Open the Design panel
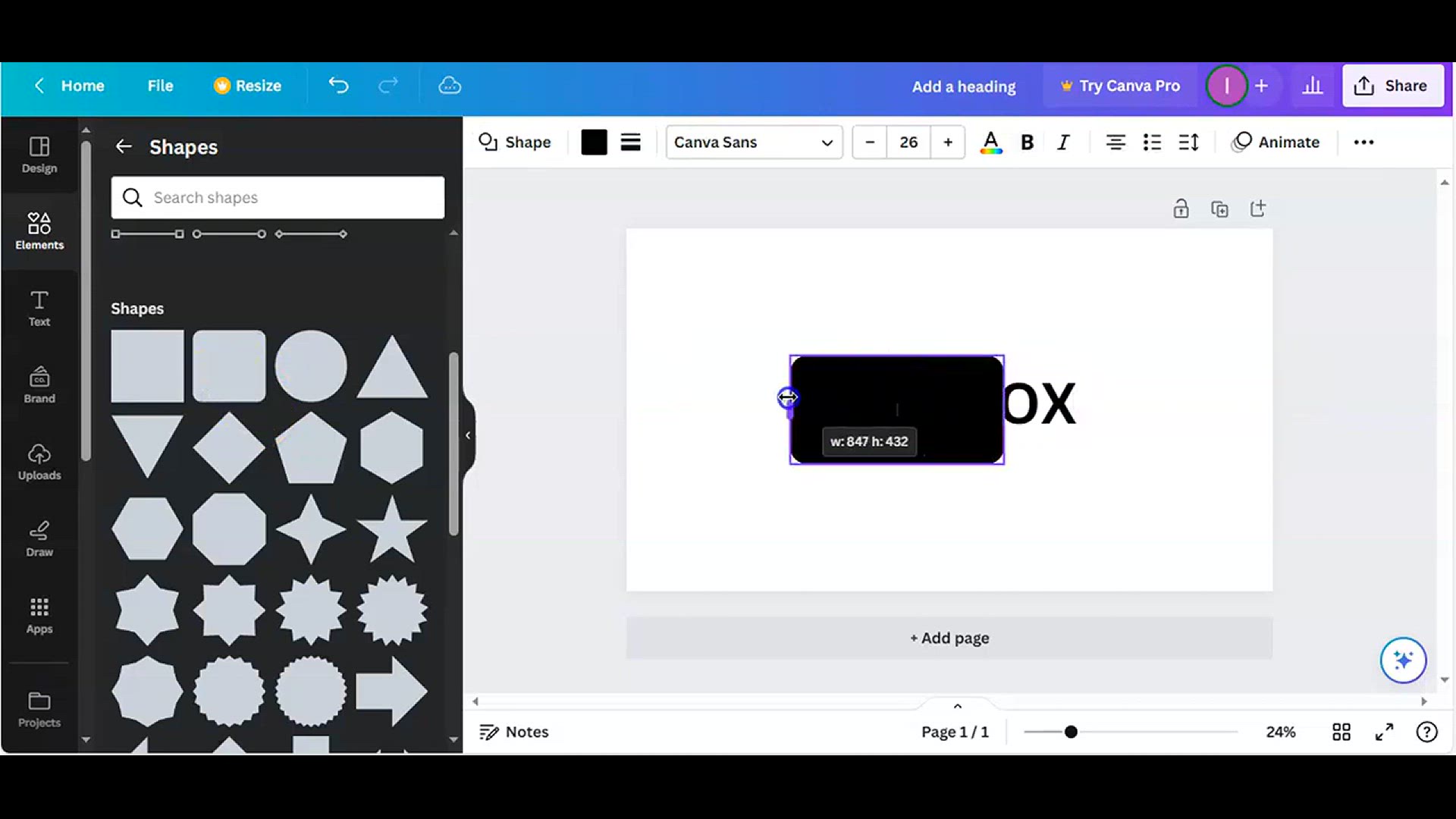Image resolution: width=1456 pixels, height=819 pixels. click(39, 155)
